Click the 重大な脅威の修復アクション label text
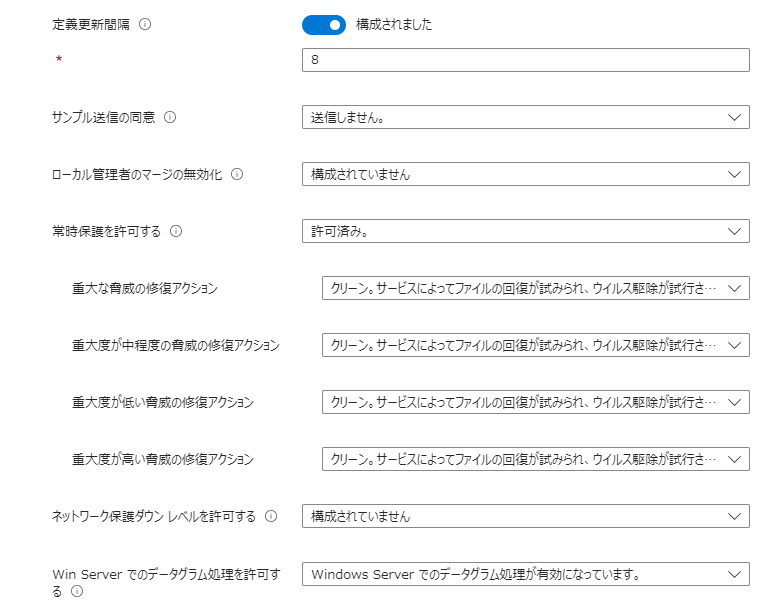The image size is (765, 604). pyautogui.click(x=145, y=288)
